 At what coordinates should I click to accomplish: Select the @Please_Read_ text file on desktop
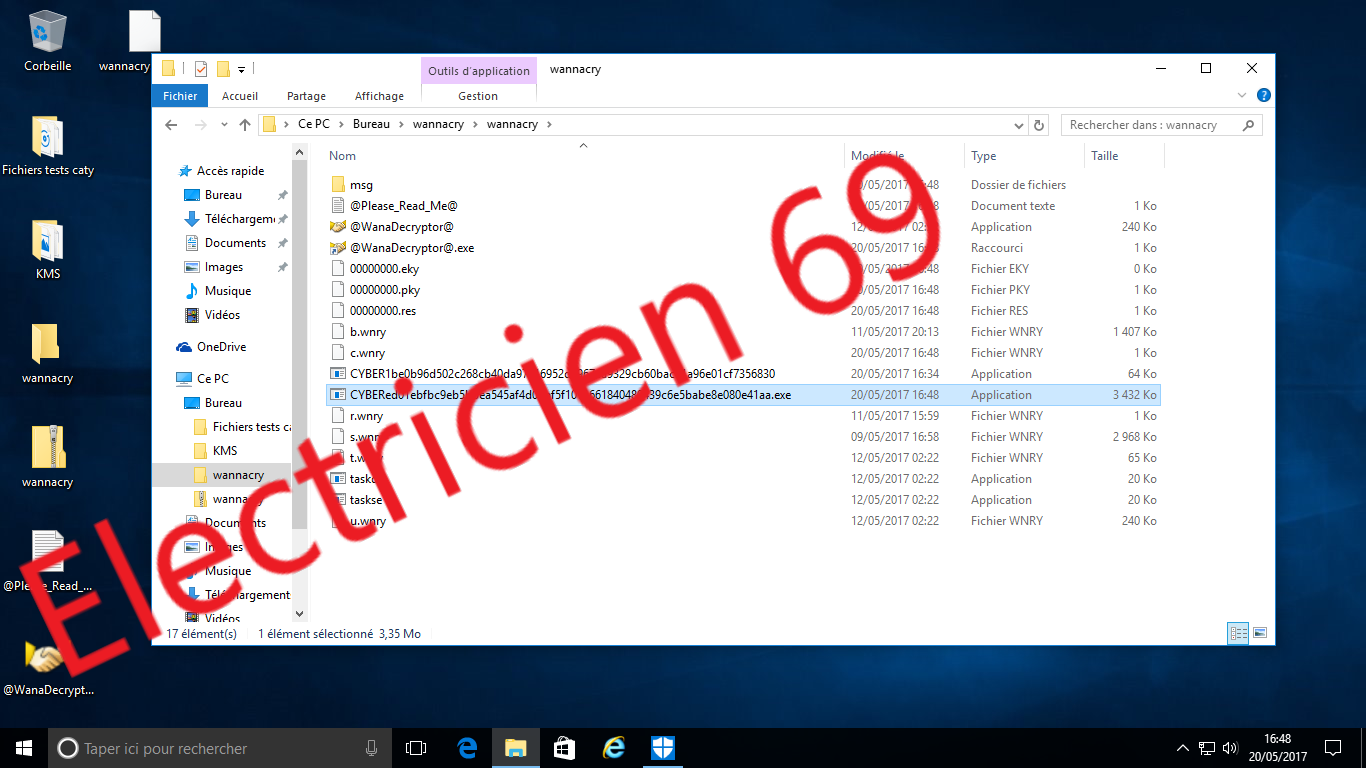tap(48, 561)
